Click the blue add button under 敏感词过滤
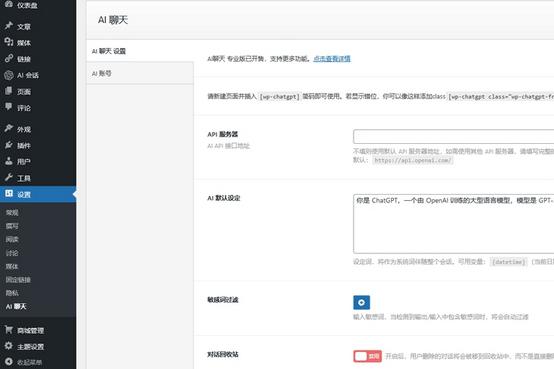The height and width of the screenshot is (369, 554). coord(361,303)
